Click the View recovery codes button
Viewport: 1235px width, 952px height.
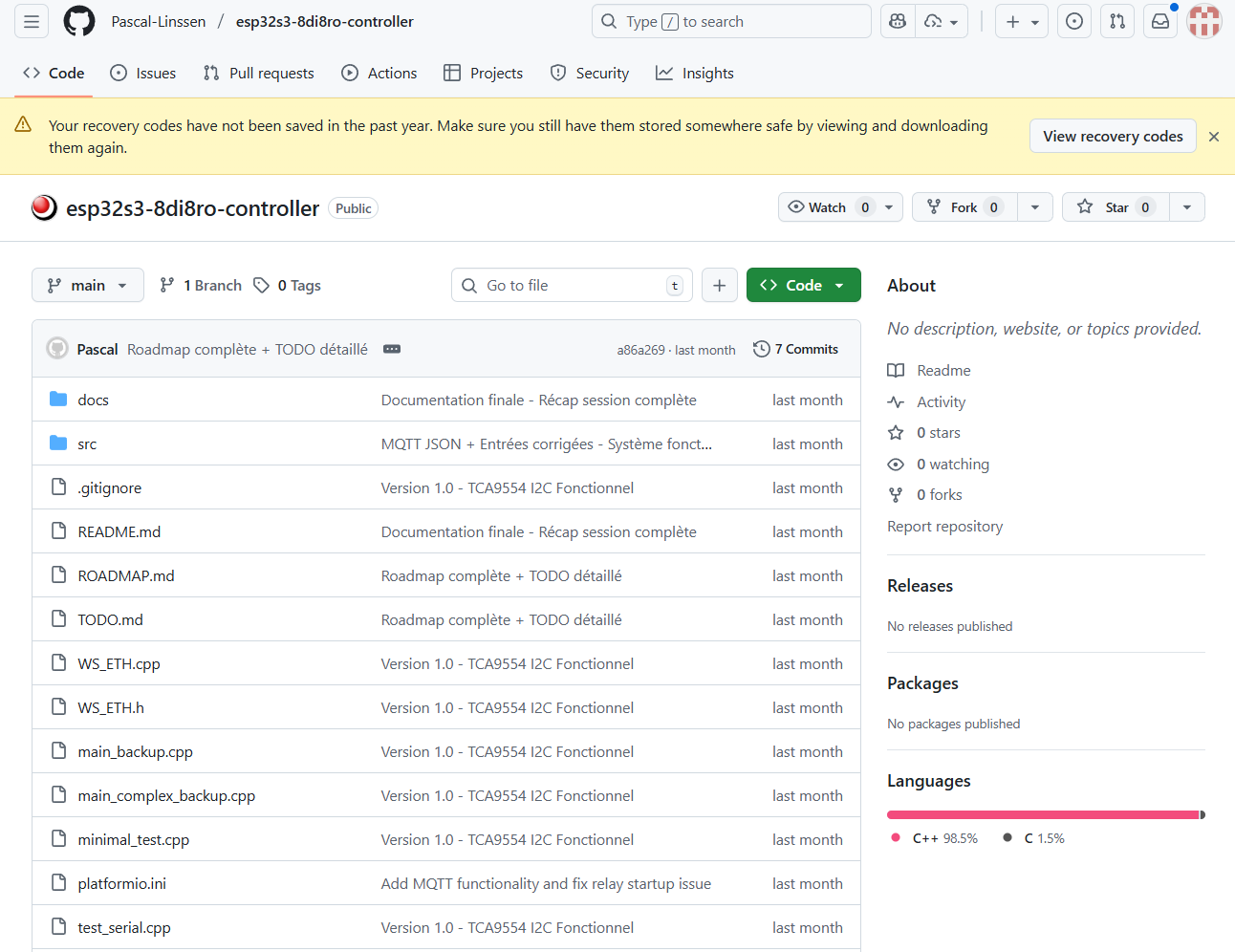tap(1113, 137)
